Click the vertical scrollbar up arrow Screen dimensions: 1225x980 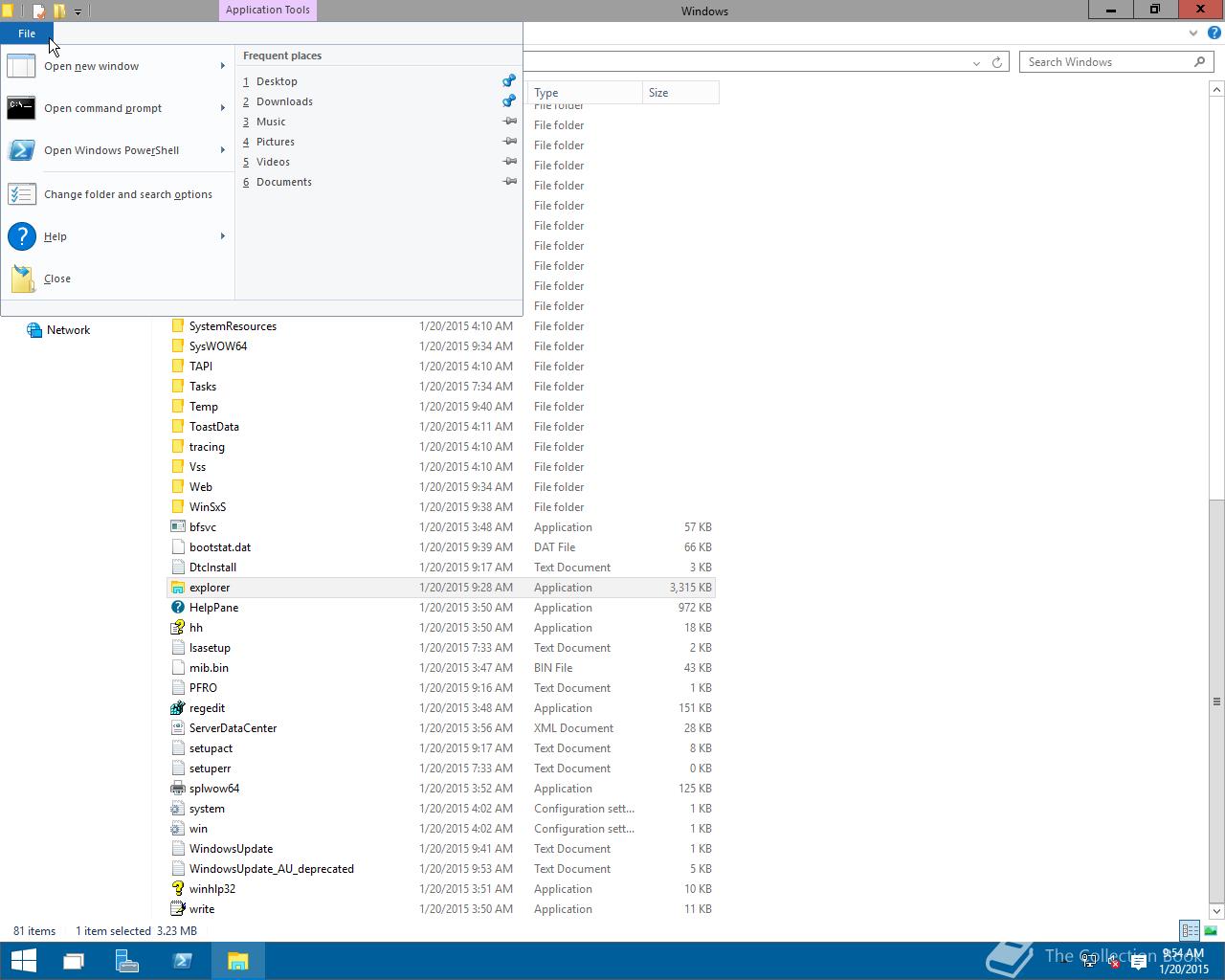(1216, 89)
